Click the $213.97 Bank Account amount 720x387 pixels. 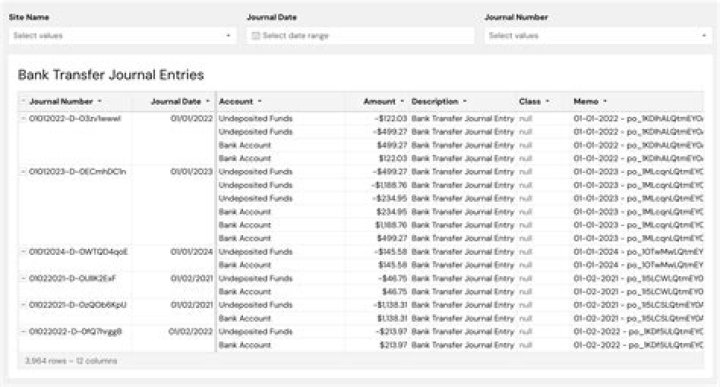[x=393, y=345]
